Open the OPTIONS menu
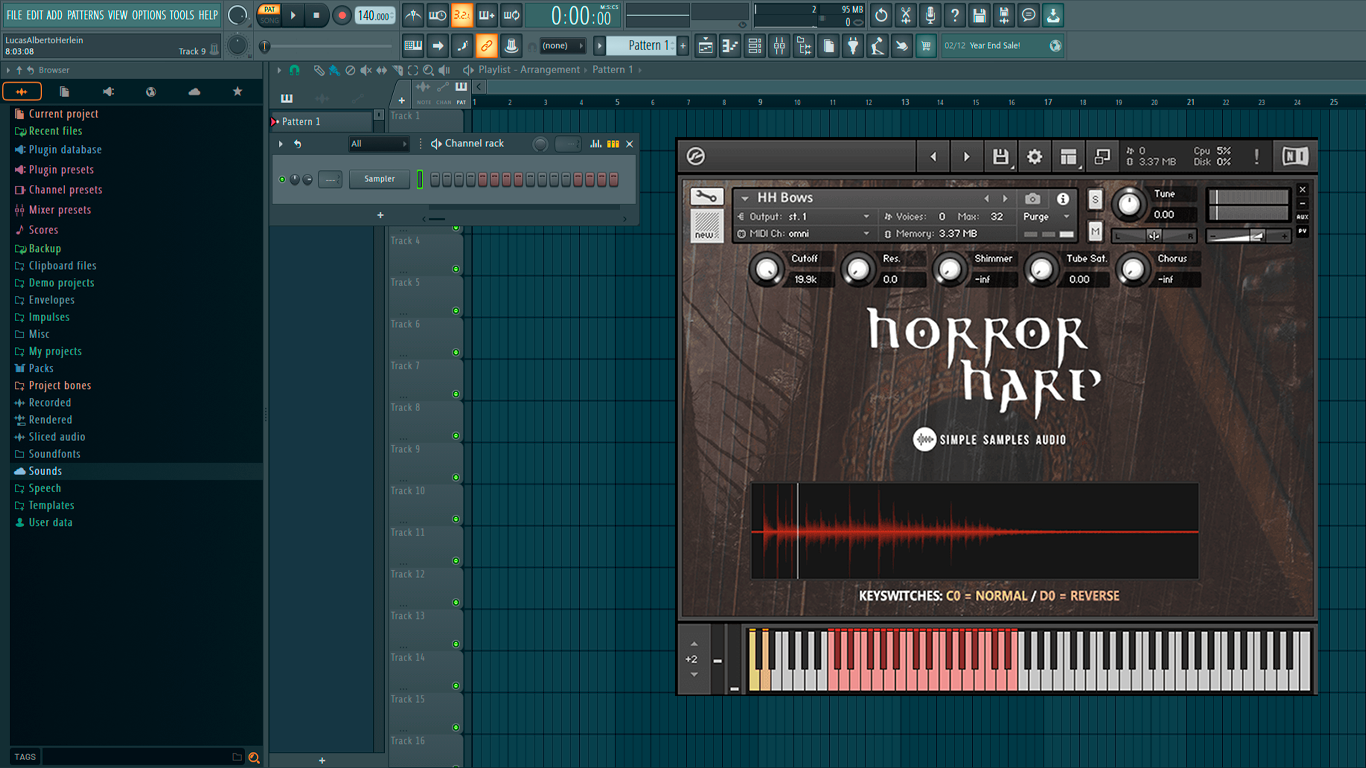This screenshot has height=768, width=1366. point(149,15)
